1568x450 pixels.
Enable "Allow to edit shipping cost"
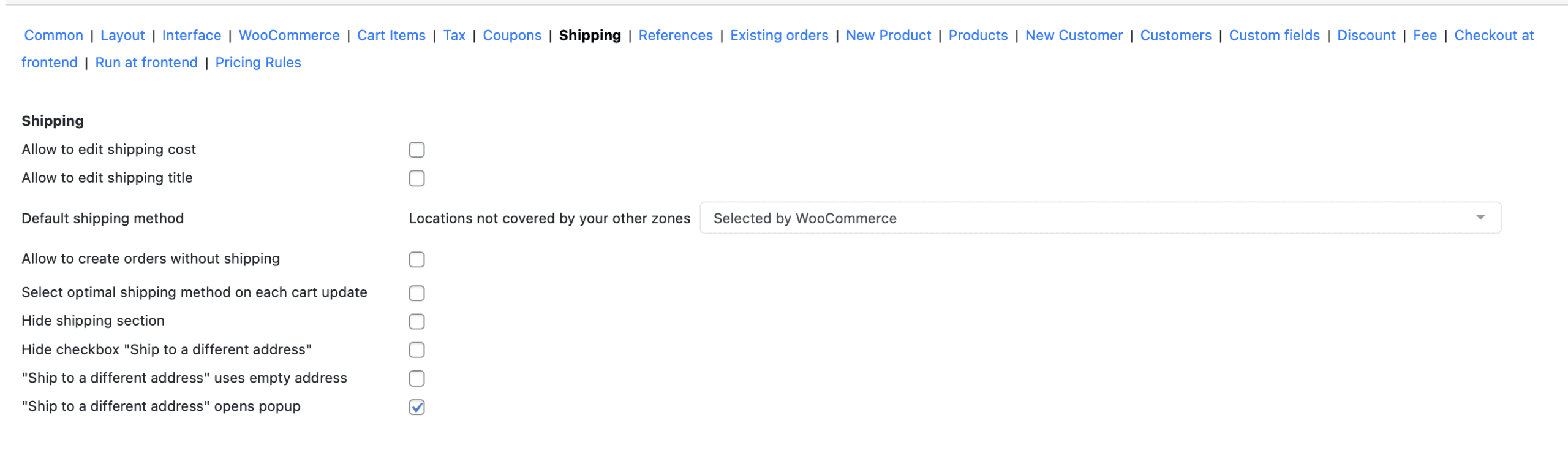[417, 149]
